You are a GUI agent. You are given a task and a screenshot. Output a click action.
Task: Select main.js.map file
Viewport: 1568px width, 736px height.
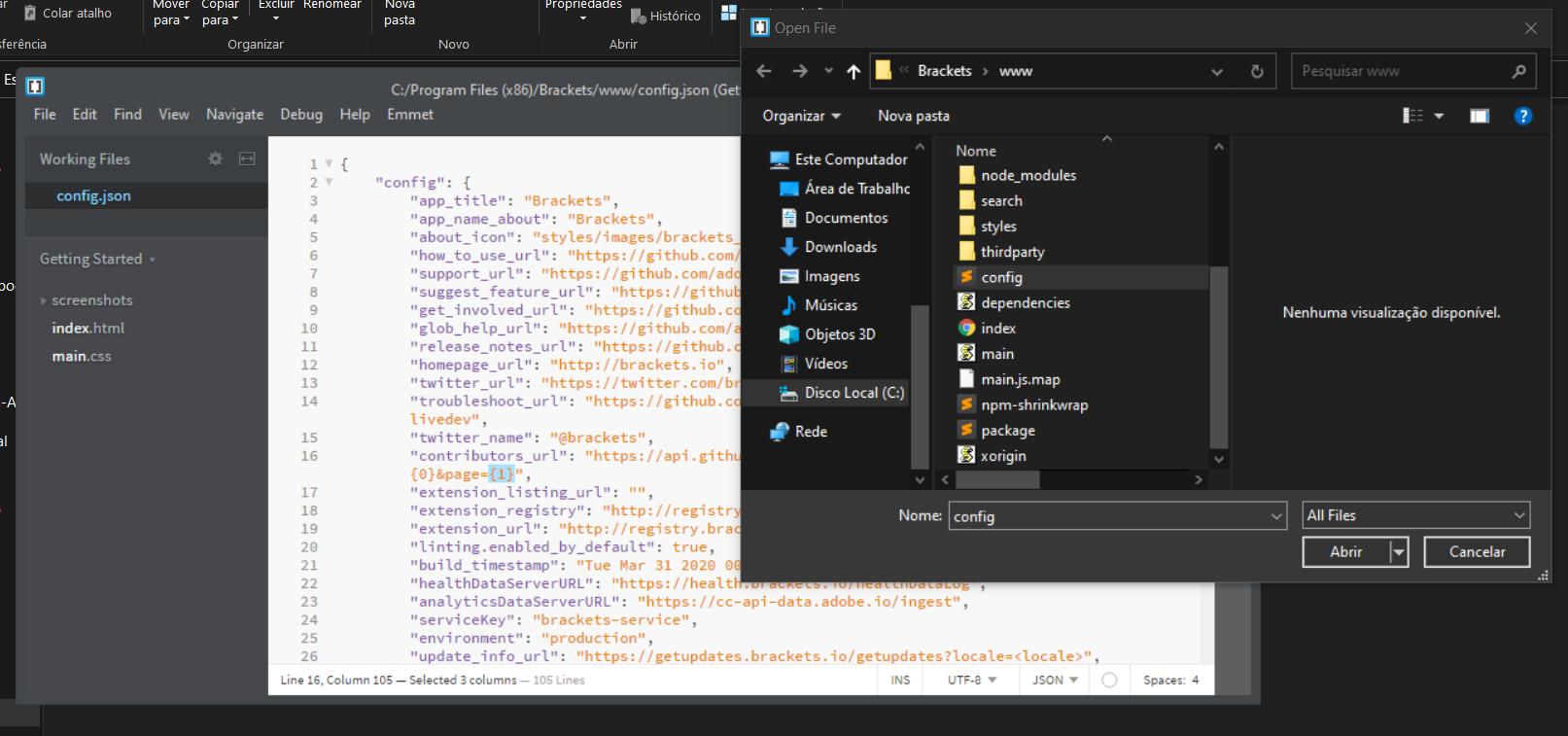(1009, 379)
